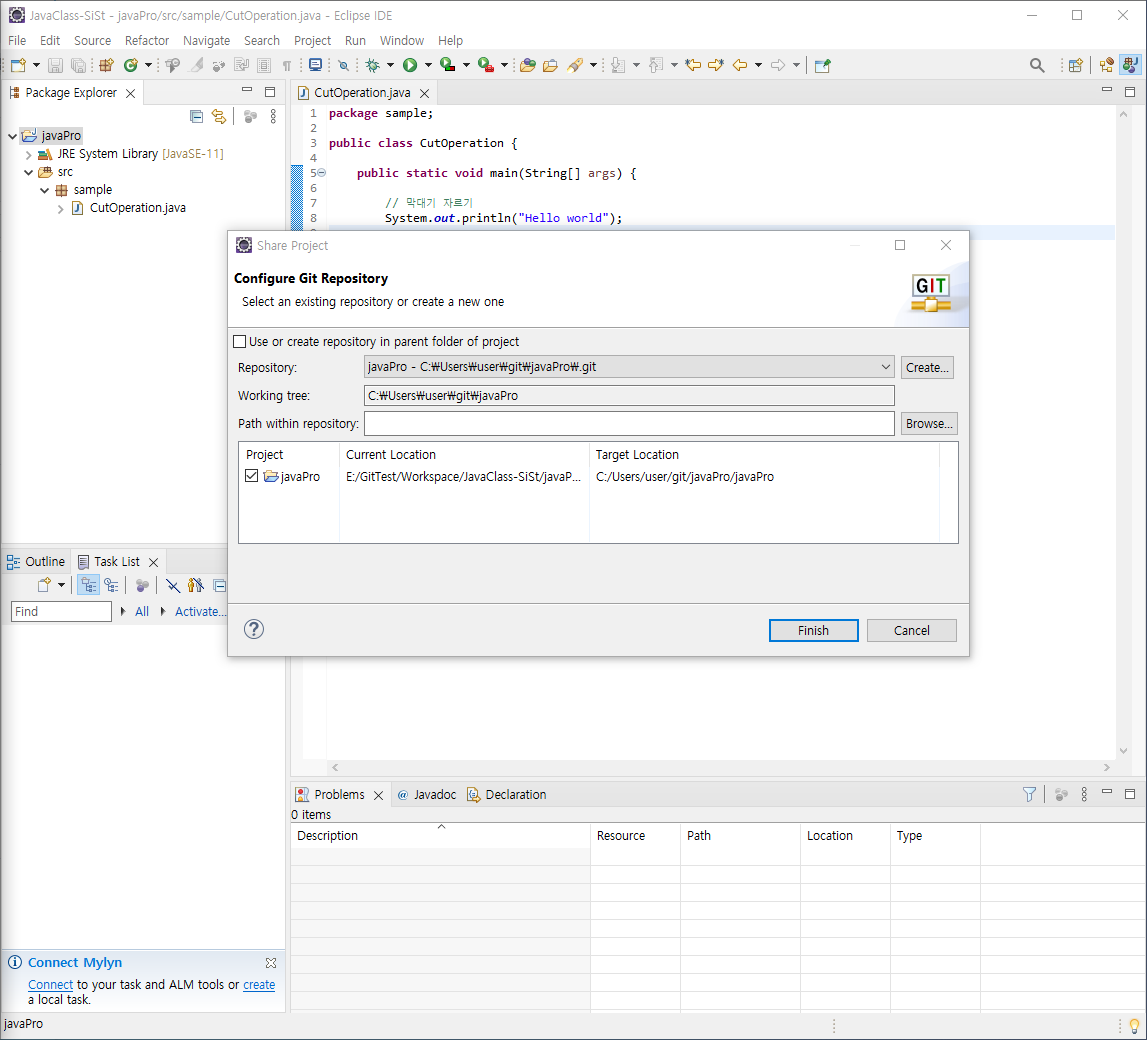This screenshot has width=1147, height=1040.
Task: Click the Open Type toolbar icon
Action: coord(527,65)
